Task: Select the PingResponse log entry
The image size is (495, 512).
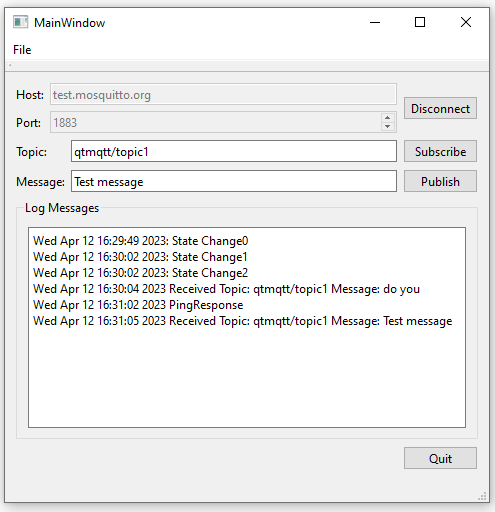Action: [x=138, y=305]
